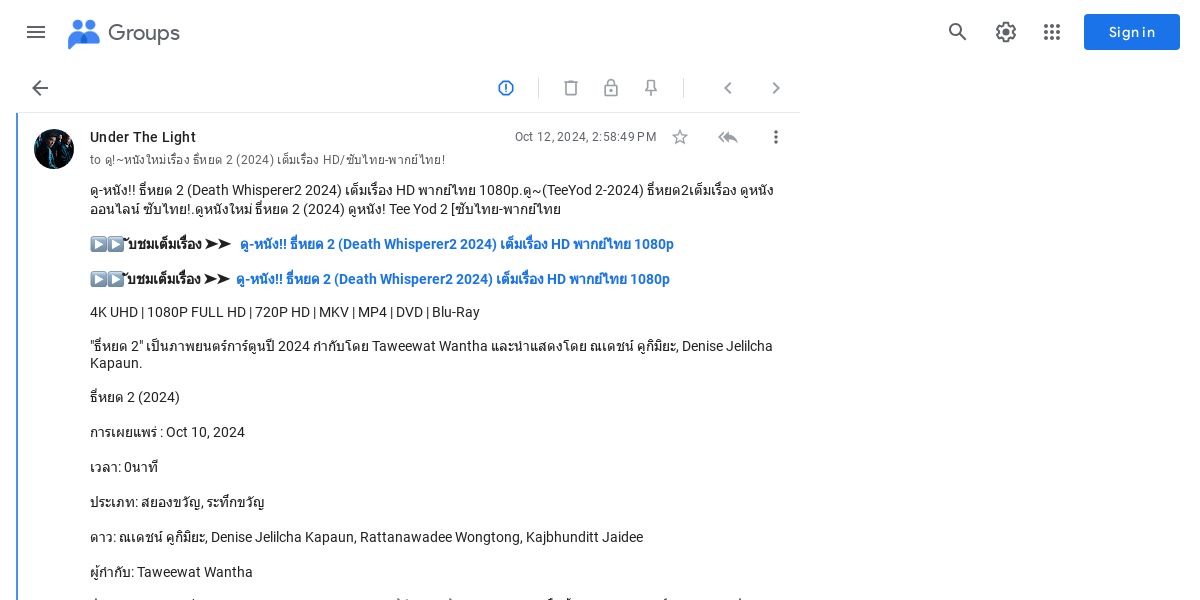Open message more-options three dots
Viewport: 1200px width, 600px height.
point(776,137)
